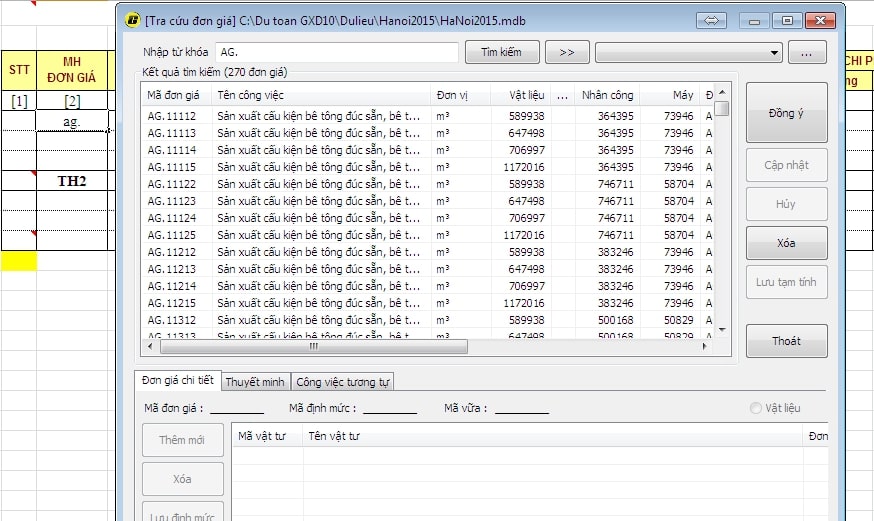Open the Công việc tương tự tab
874x521 pixels.
[343, 382]
